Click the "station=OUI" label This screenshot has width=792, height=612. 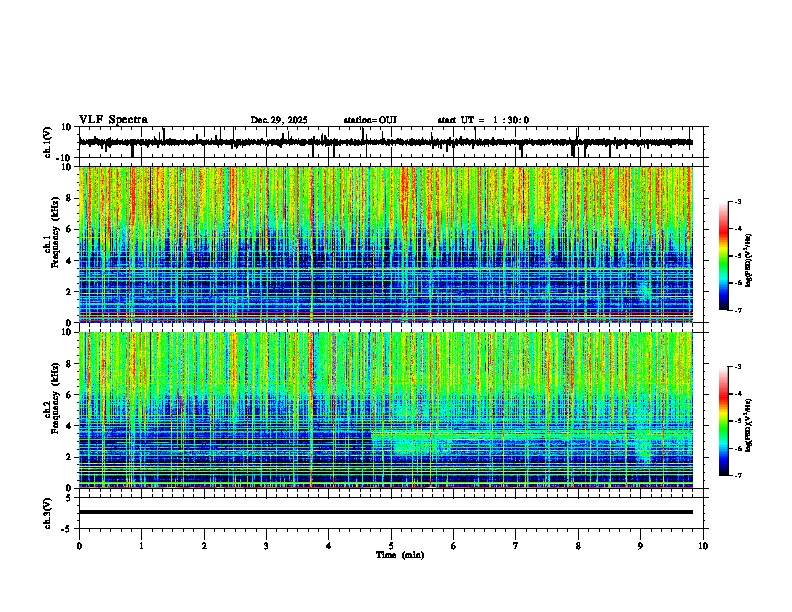[x=370, y=120]
